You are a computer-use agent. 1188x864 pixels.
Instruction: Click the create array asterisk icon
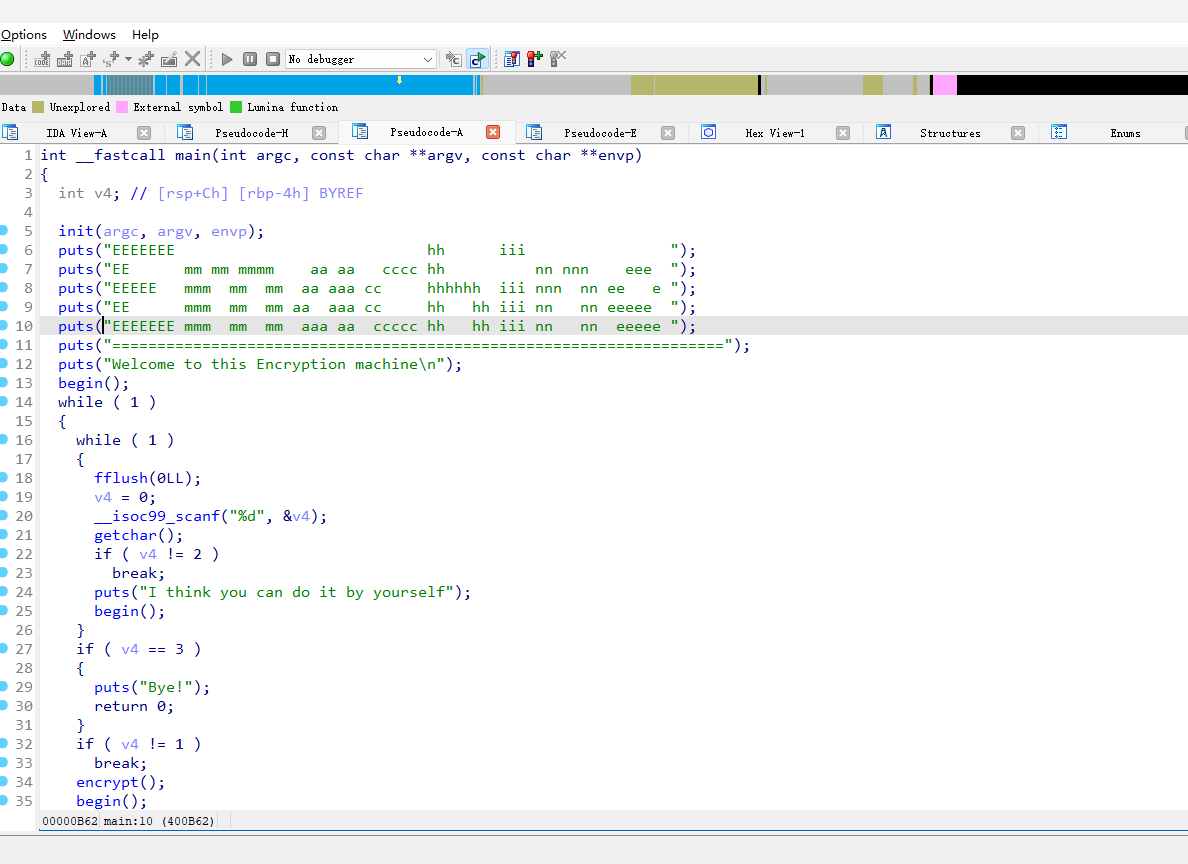(x=146, y=59)
